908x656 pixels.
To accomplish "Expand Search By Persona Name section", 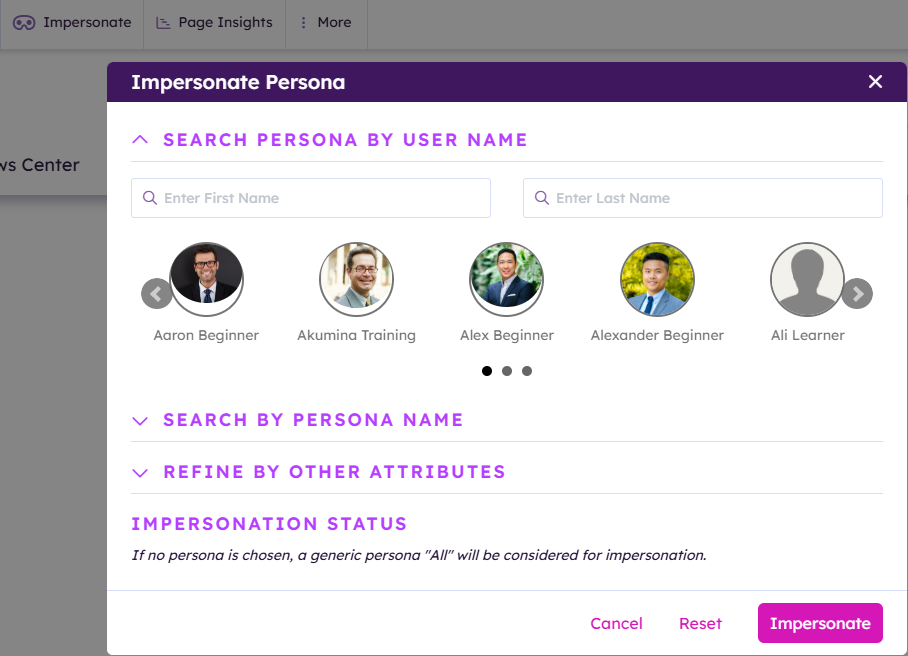I will tap(140, 421).
